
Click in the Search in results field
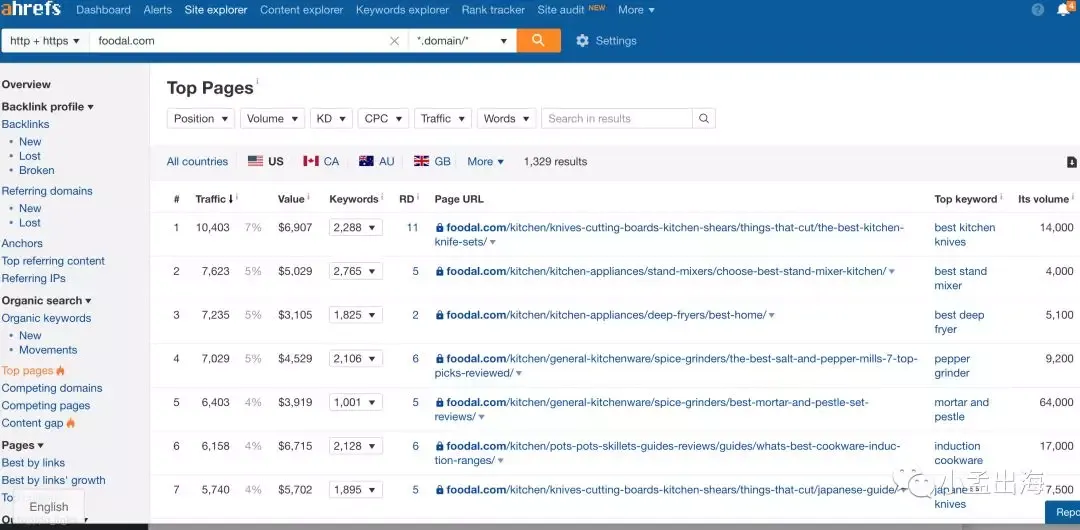pos(616,119)
